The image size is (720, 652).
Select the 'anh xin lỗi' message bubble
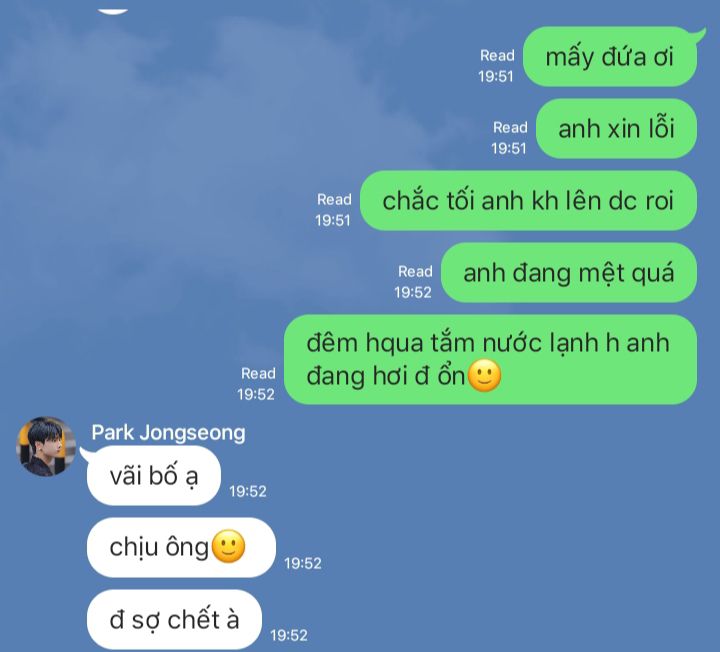click(616, 129)
